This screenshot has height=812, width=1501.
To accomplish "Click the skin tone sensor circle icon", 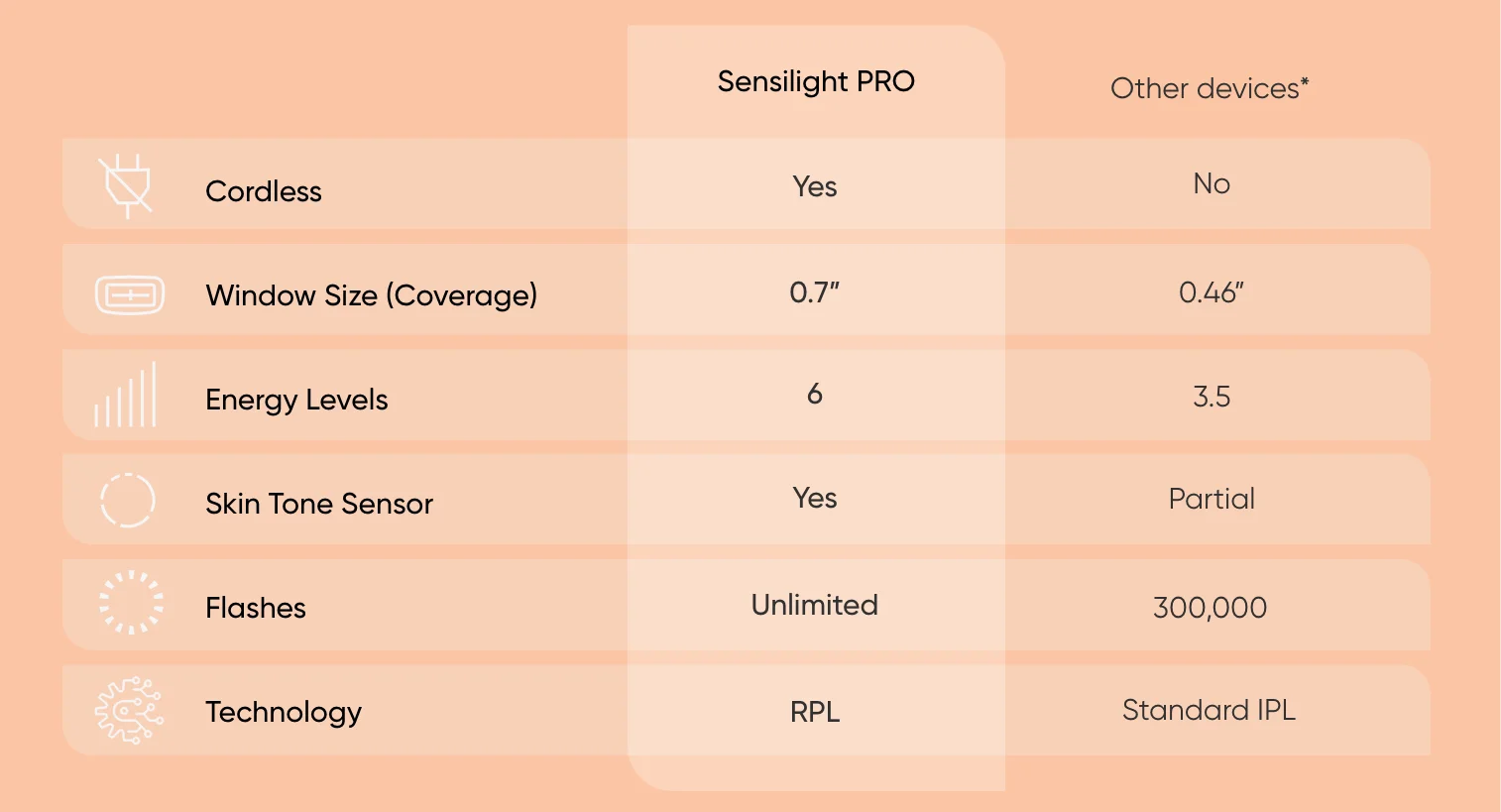I will click(x=128, y=500).
